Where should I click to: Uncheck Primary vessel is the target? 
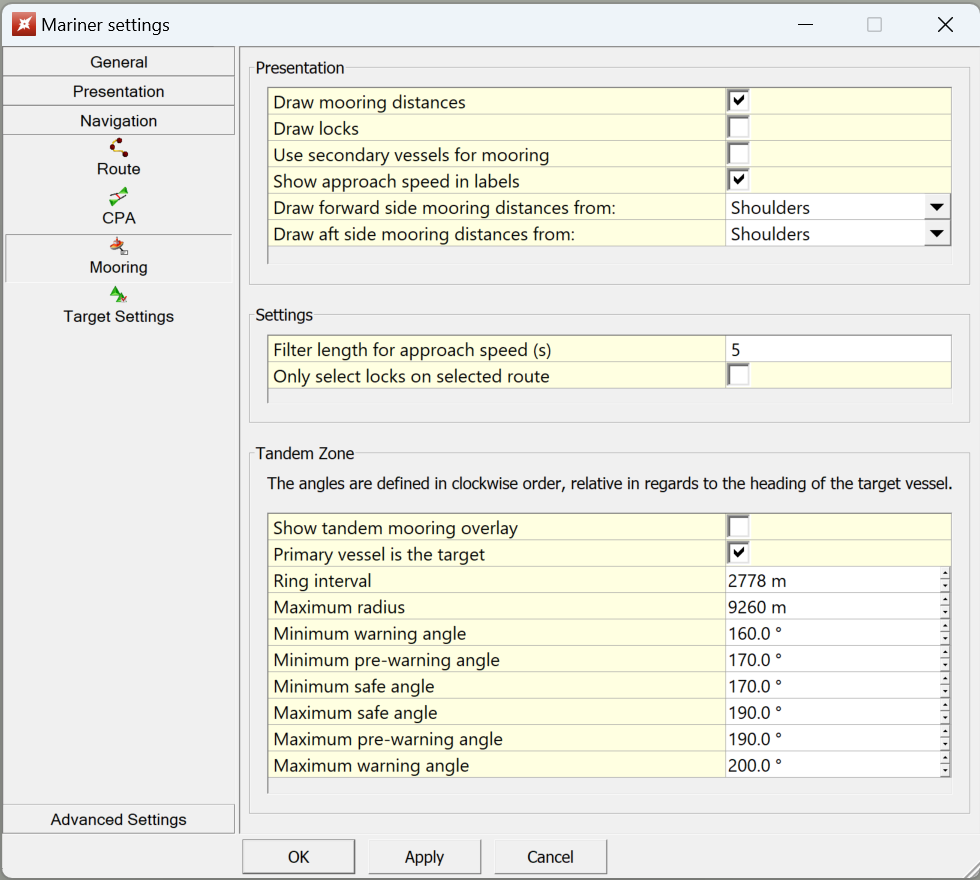coord(738,553)
